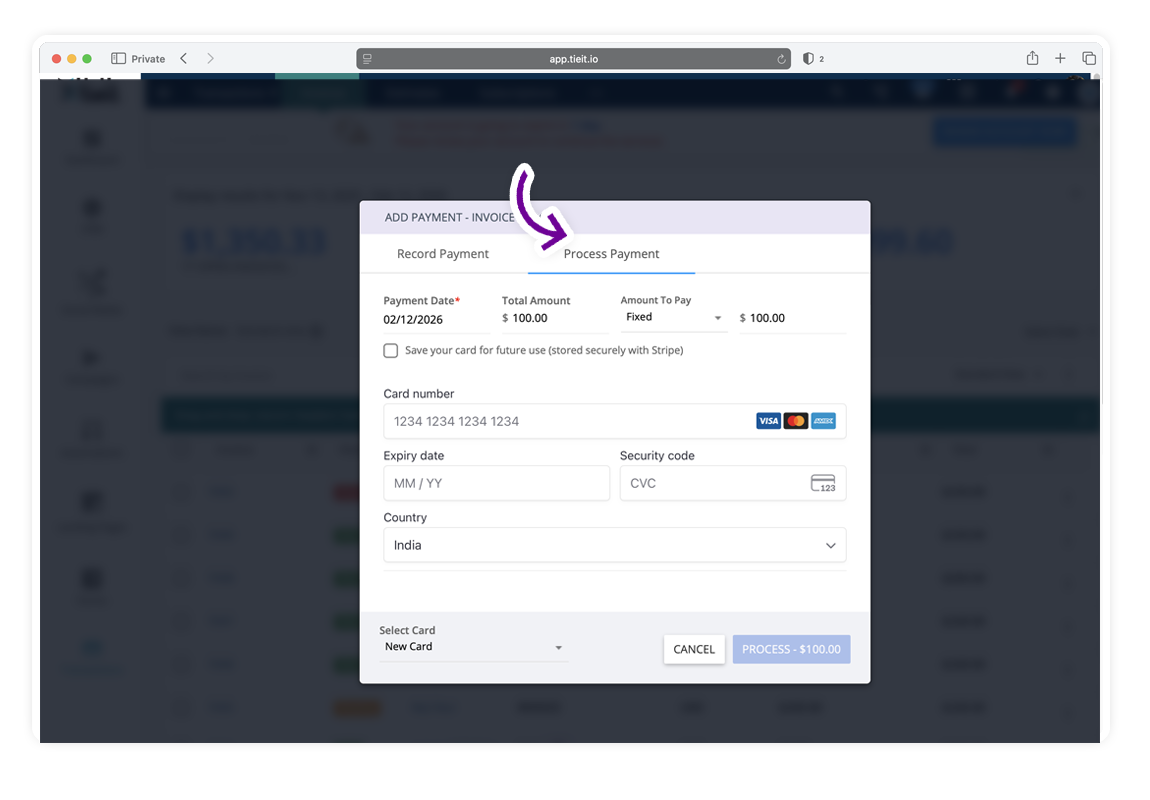Viewport: 1150px width, 800px height.
Task: Click the American Express card icon
Action: click(x=824, y=421)
